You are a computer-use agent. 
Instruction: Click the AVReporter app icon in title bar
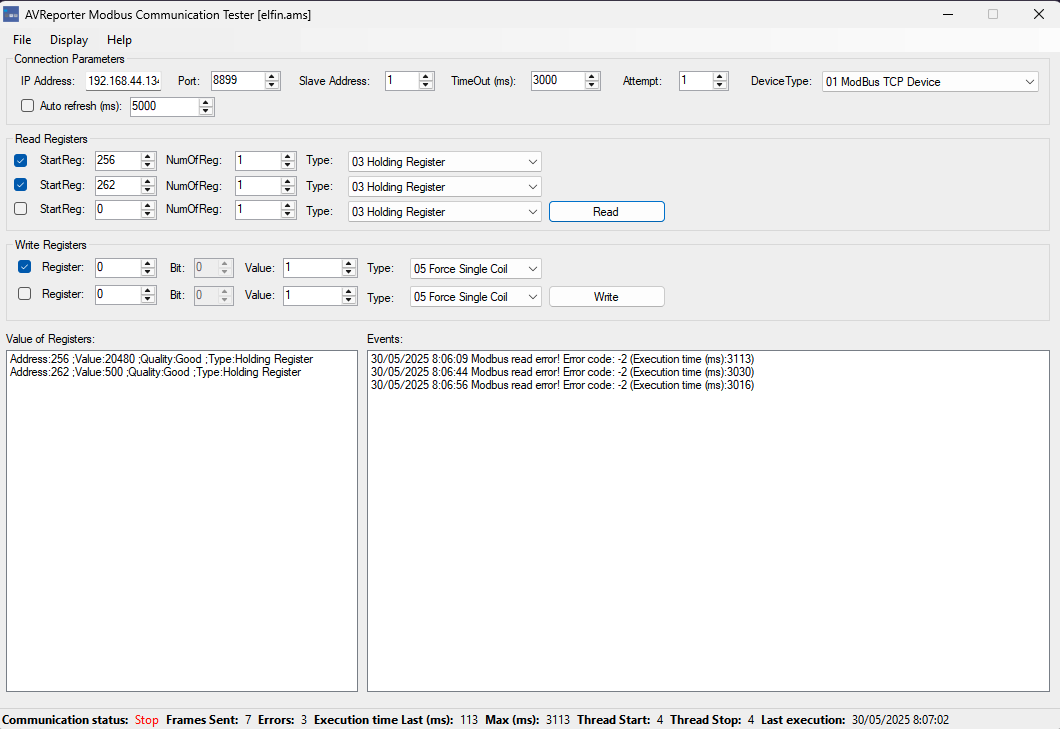tap(12, 14)
